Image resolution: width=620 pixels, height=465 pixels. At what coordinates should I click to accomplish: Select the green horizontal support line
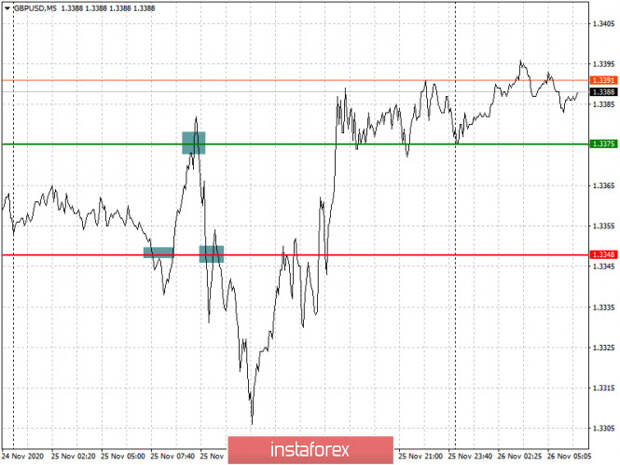coord(300,144)
